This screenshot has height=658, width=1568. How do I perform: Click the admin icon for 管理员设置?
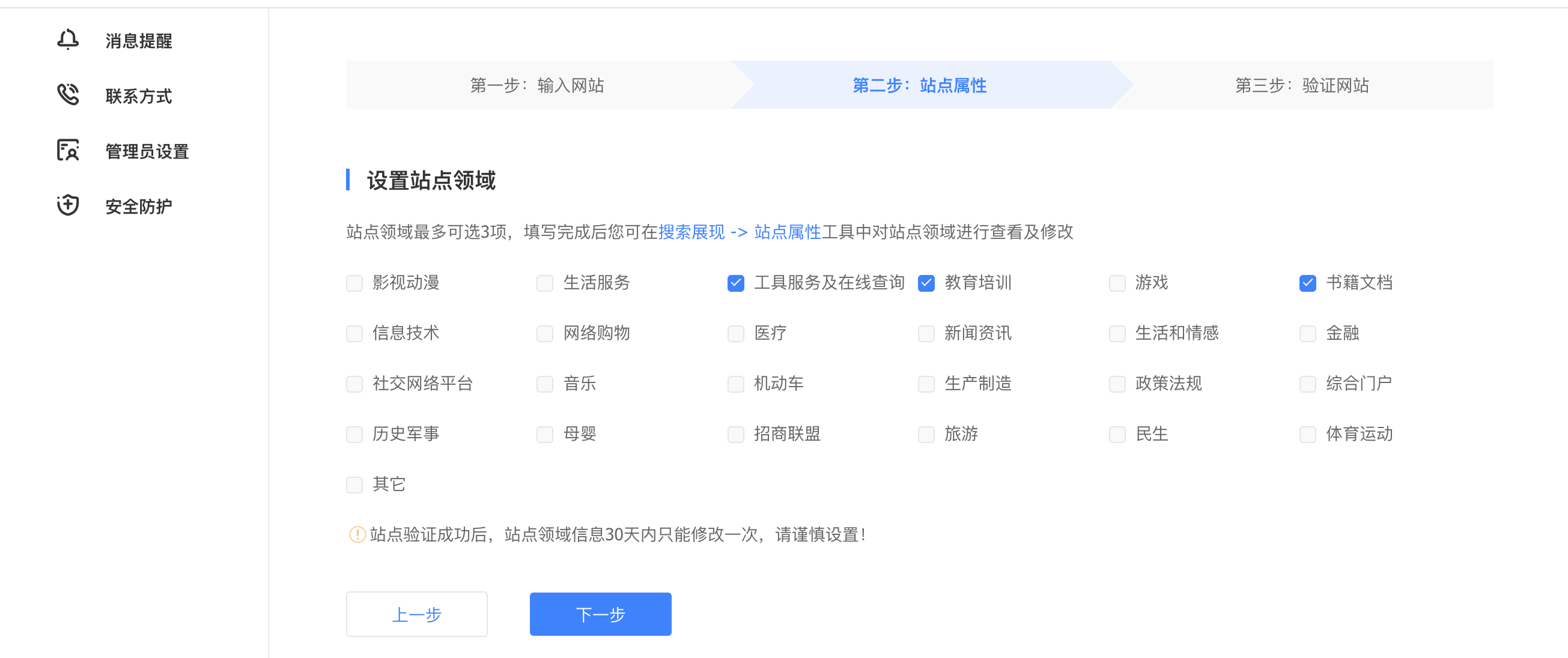point(67,150)
